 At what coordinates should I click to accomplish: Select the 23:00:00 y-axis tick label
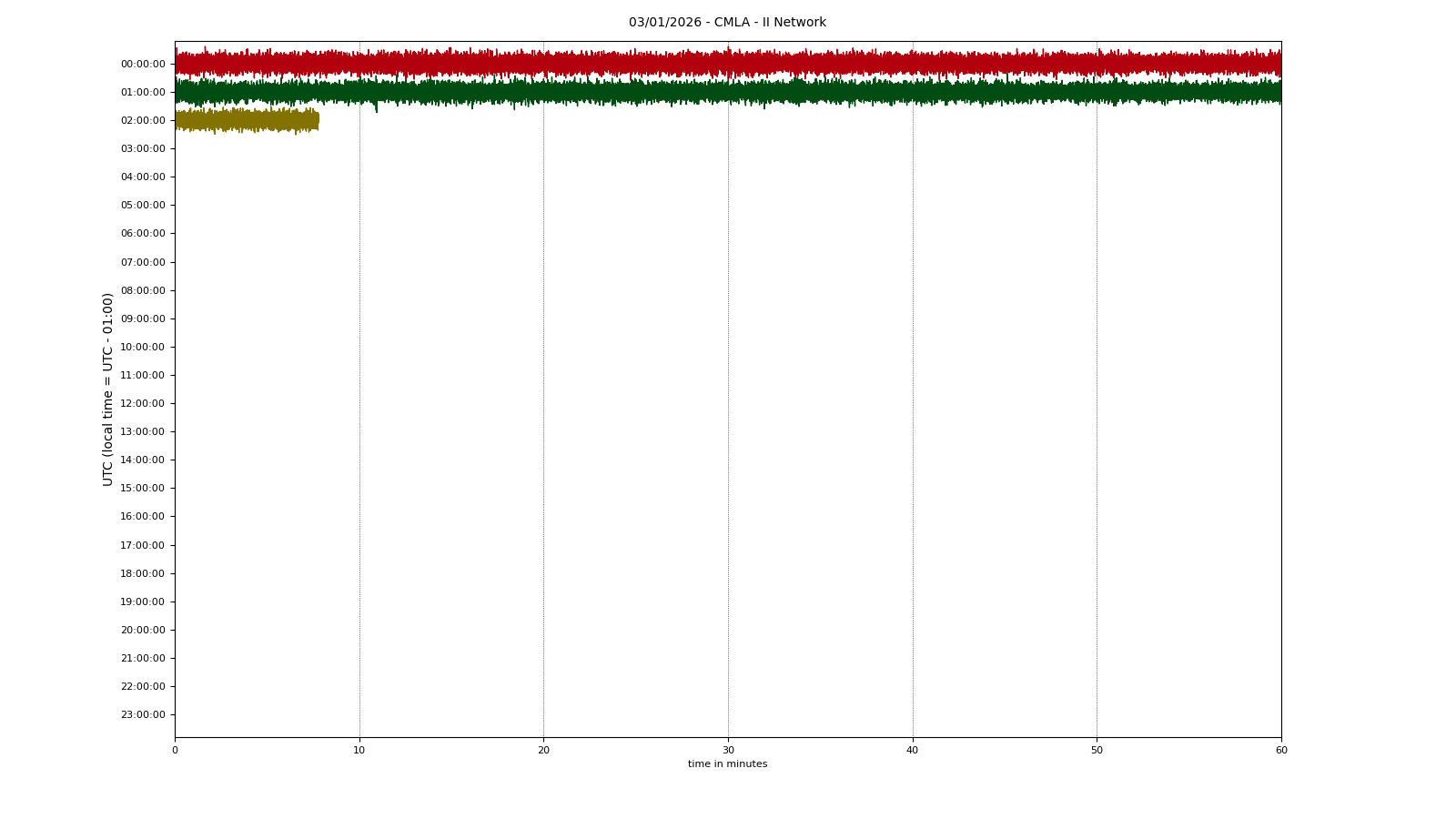[143, 715]
